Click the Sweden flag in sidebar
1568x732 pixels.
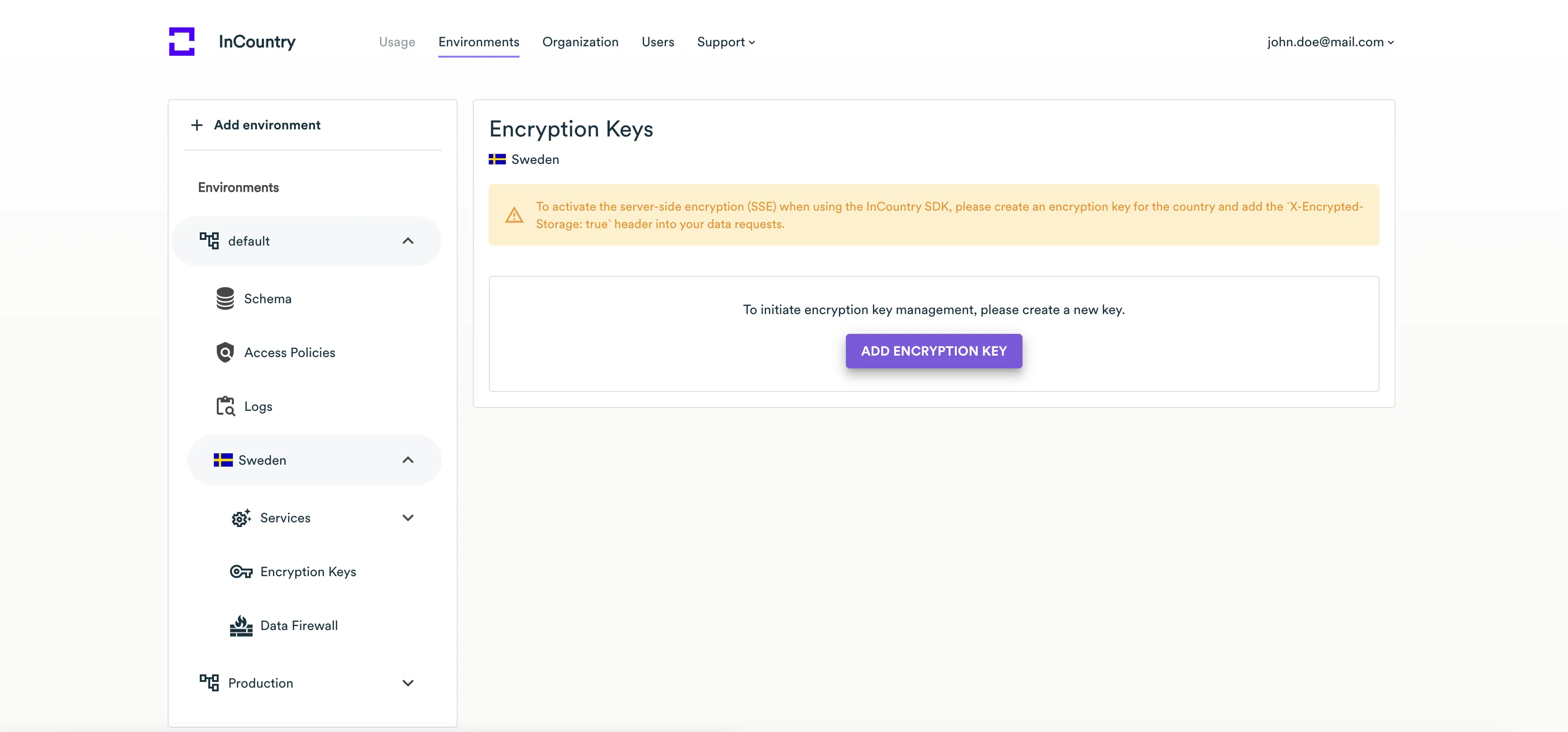tap(223, 460)
